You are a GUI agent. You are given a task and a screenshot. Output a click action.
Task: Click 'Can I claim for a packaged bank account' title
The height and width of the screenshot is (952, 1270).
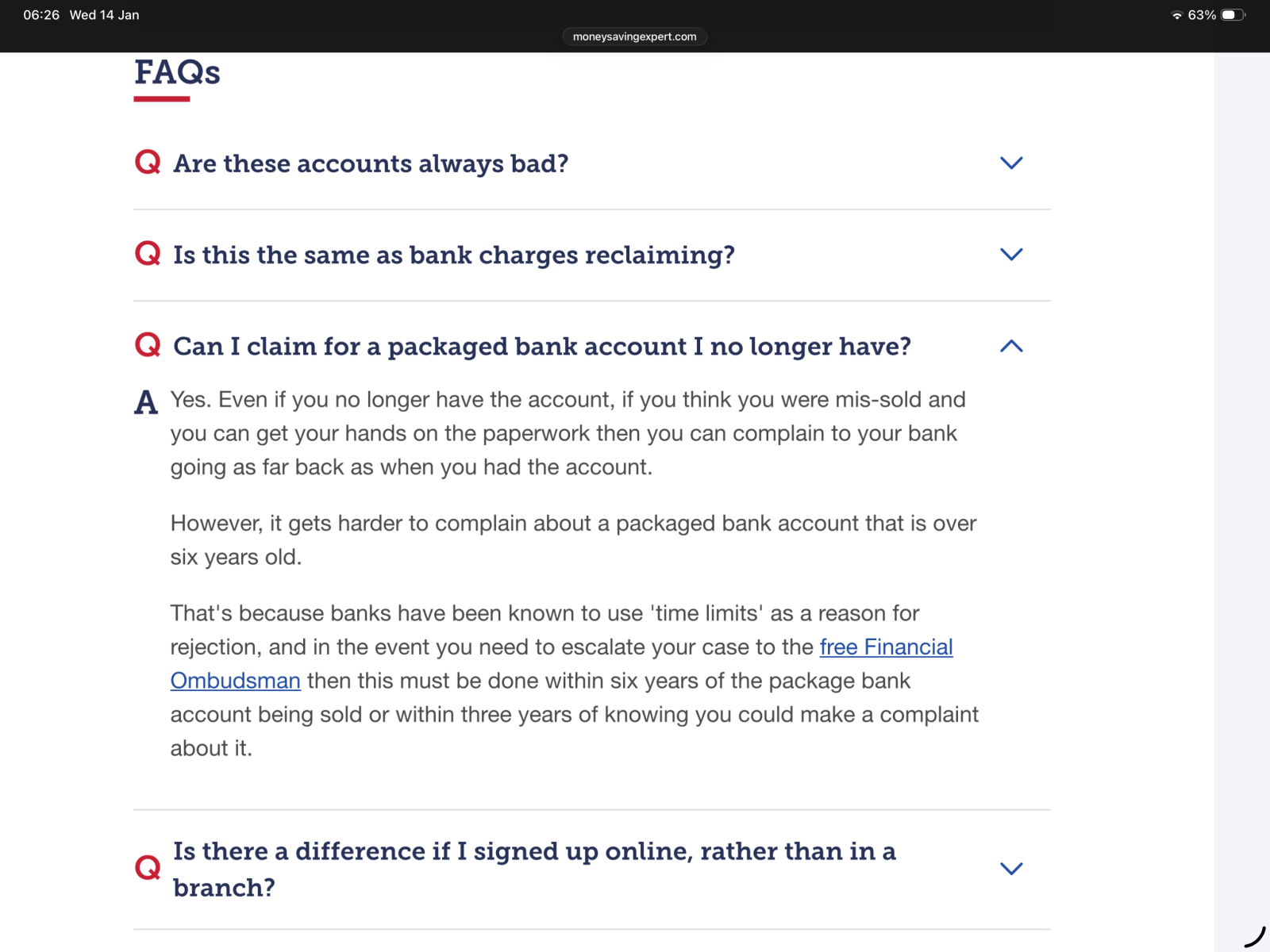pyautogui.click(x=542, y=347)
